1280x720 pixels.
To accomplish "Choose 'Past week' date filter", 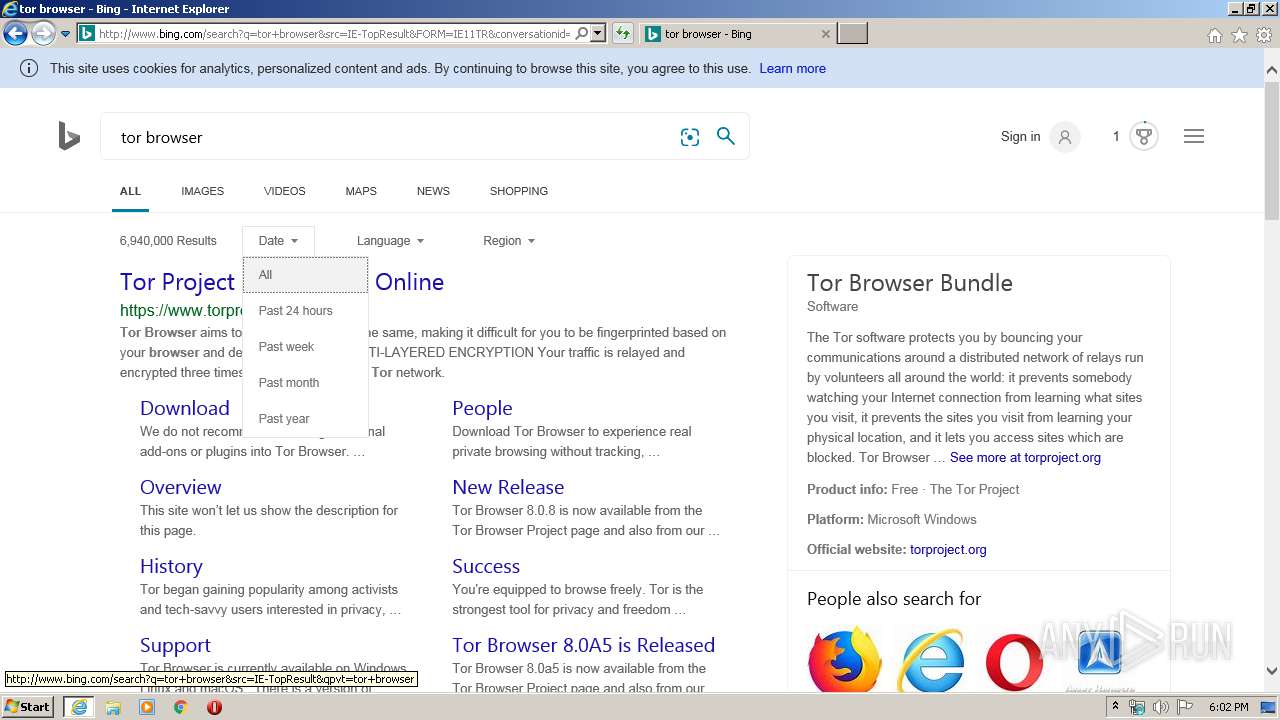I will [305, 347].
